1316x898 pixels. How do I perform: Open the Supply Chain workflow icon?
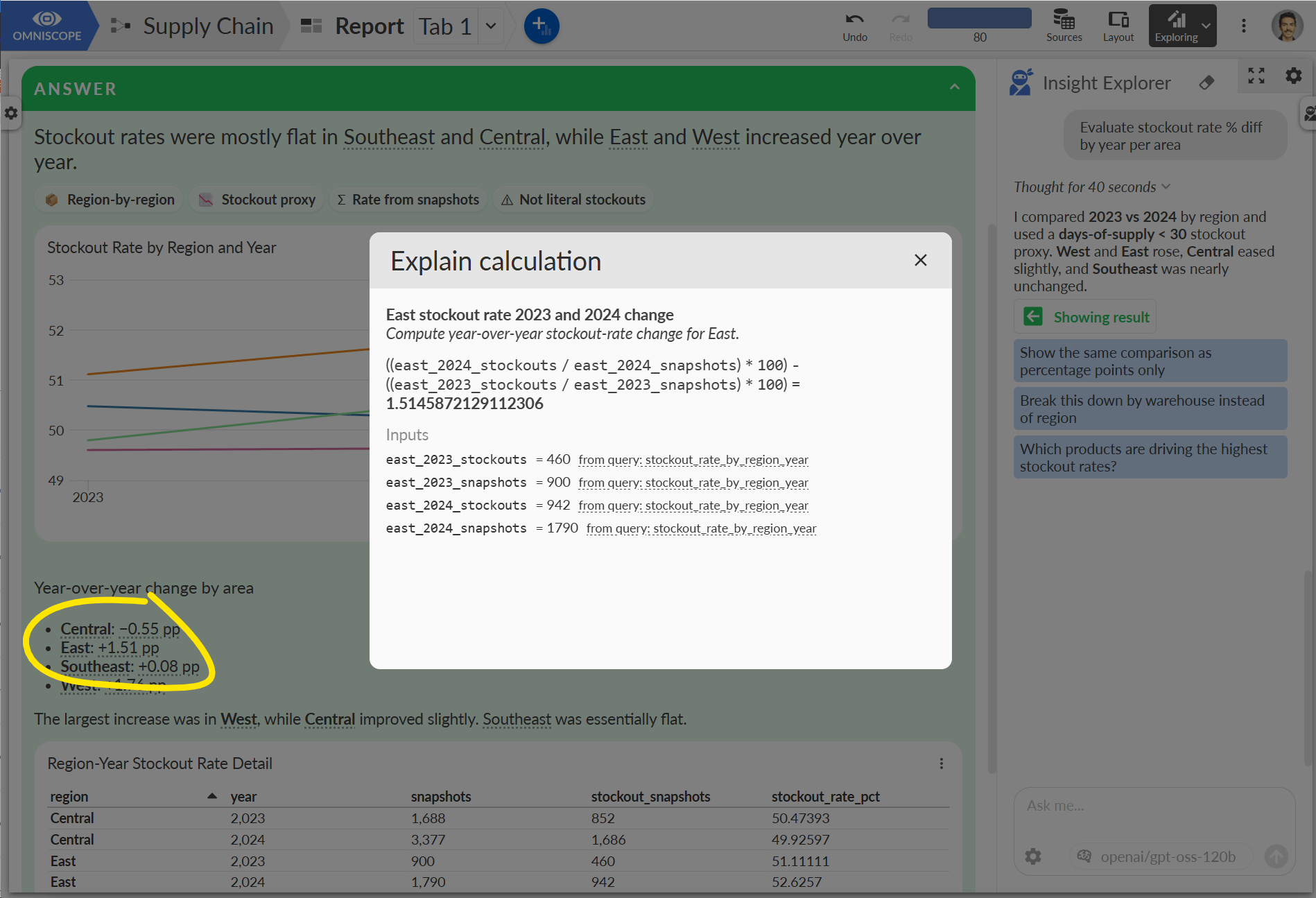point(121,26)
